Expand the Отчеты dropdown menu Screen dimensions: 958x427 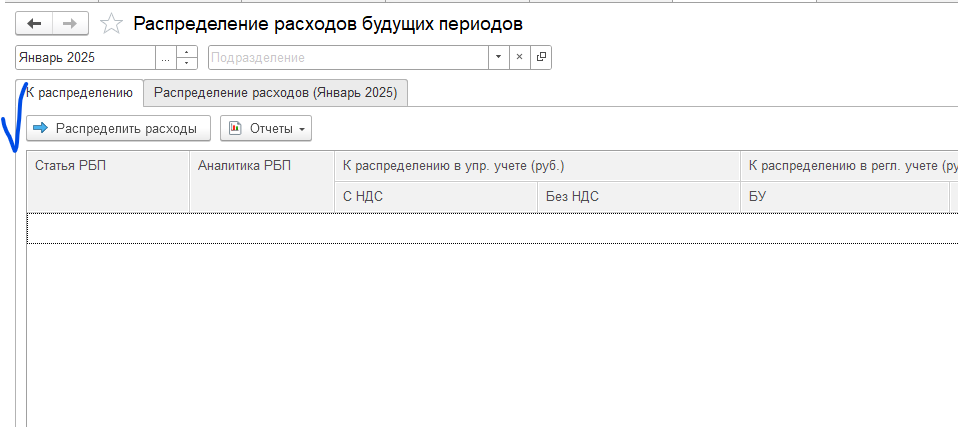click(x=266, y=128)
